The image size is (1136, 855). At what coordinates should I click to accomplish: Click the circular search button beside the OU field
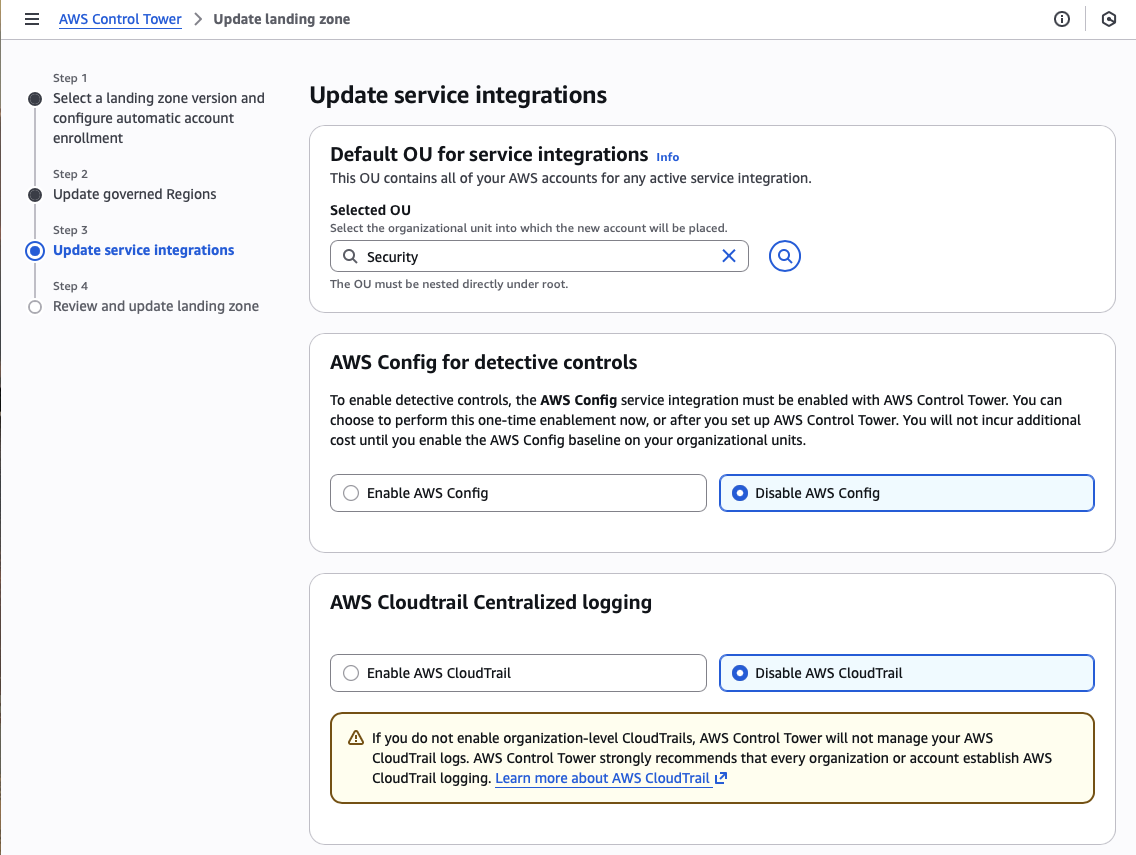(x=784, y=256)
